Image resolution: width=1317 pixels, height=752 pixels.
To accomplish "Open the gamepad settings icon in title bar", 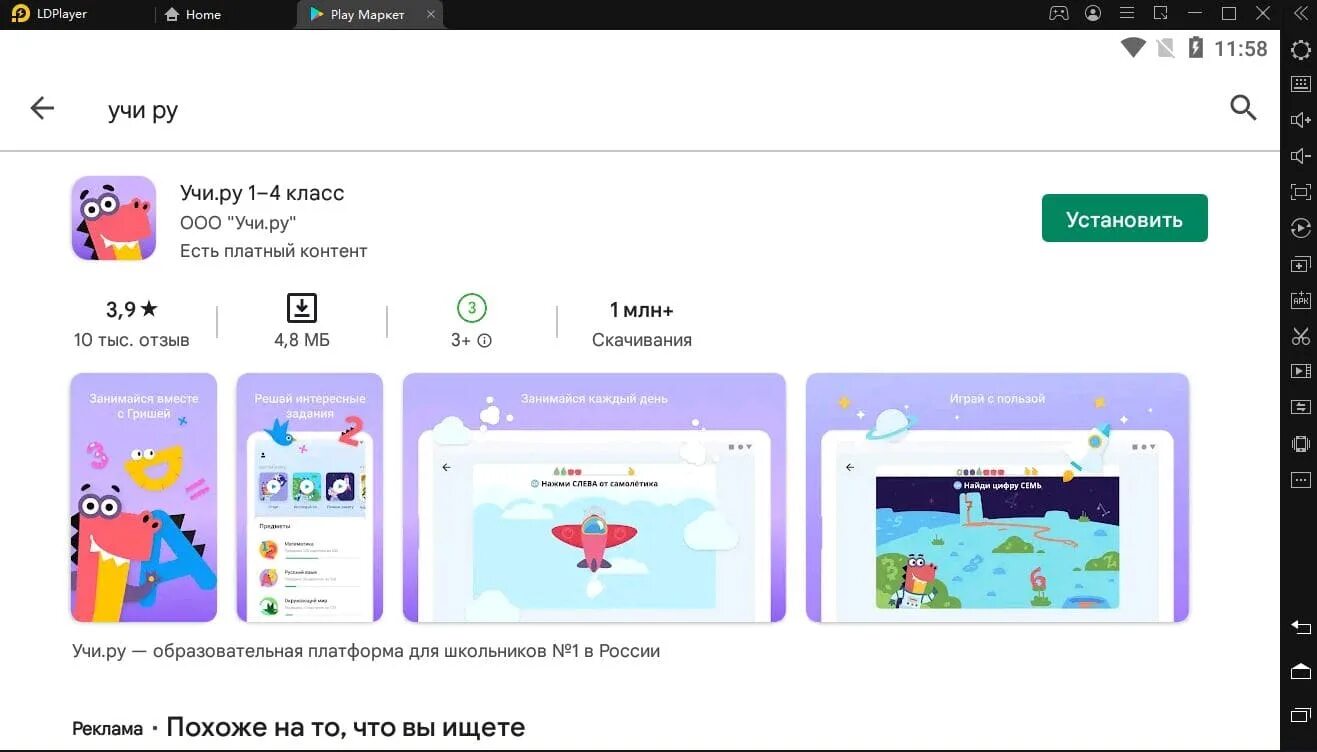I will [1058, 14].
